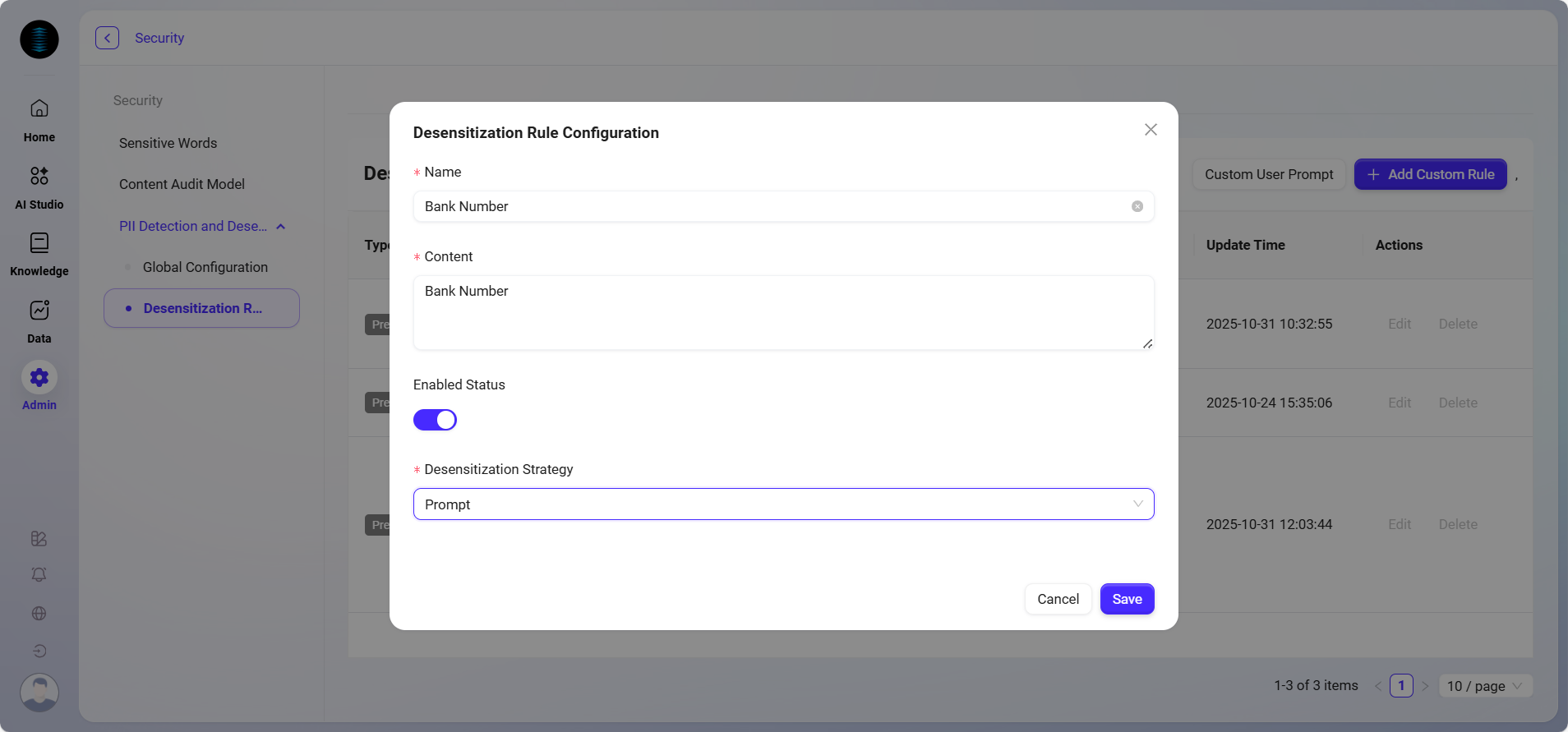Click the Home icon in sidebar
Image resolution: width=1568 pixels, height=732 pixels.
(39, 108)
